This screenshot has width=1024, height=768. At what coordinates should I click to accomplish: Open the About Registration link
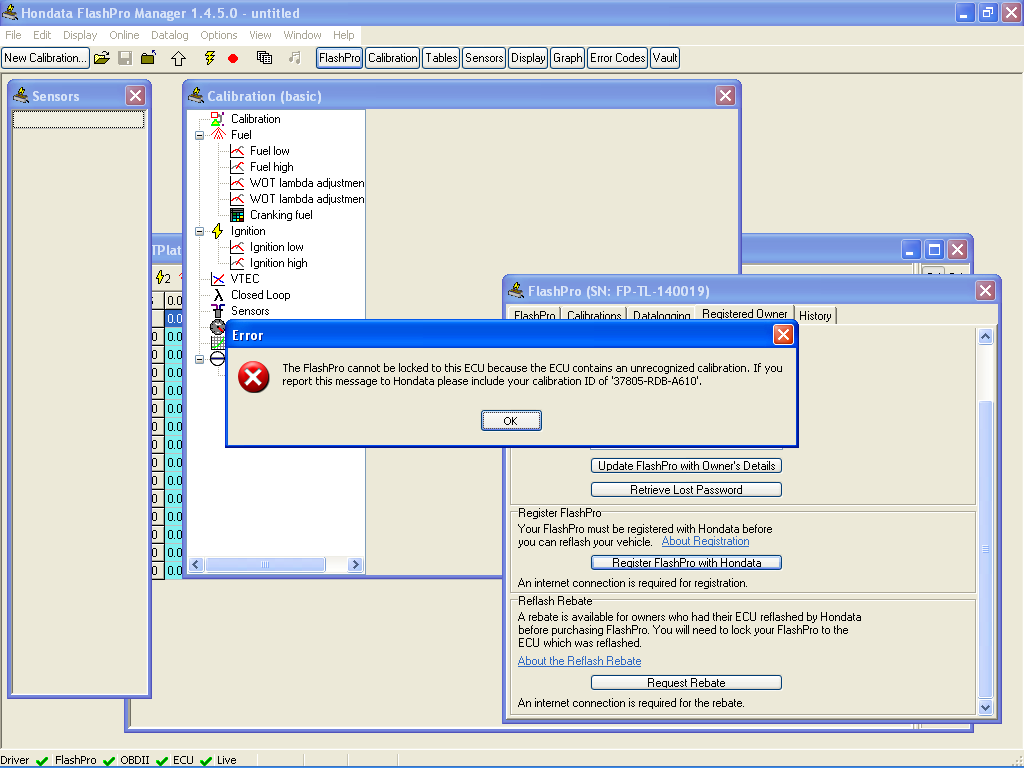click(705, 541)
